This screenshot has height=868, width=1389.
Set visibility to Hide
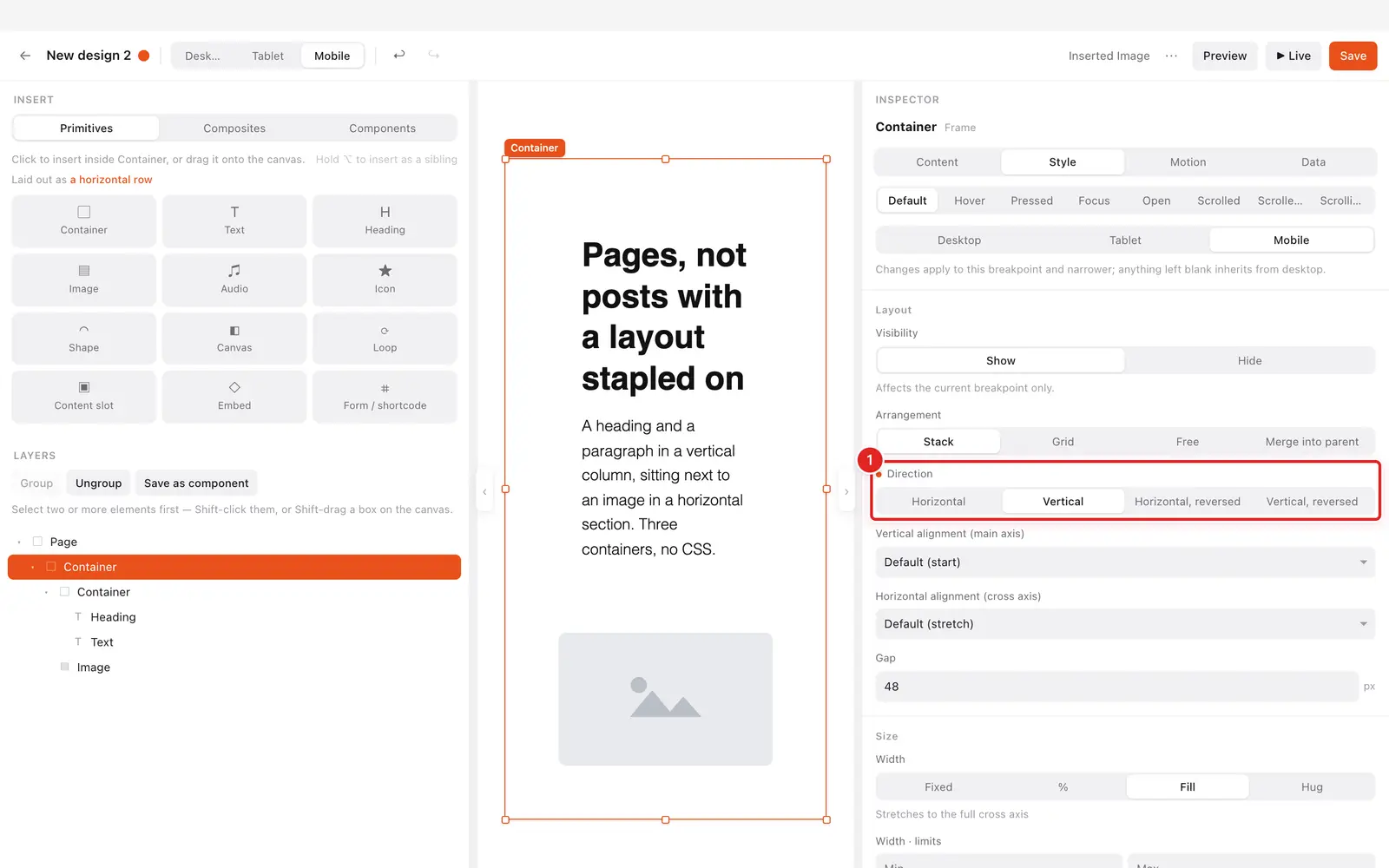coord(1249,360)
